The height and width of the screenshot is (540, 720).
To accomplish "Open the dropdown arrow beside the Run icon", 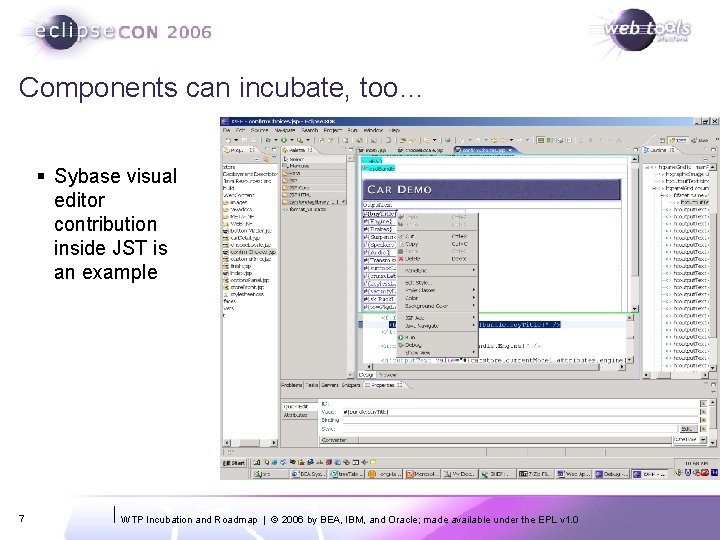I will click(x=292, y=140).
